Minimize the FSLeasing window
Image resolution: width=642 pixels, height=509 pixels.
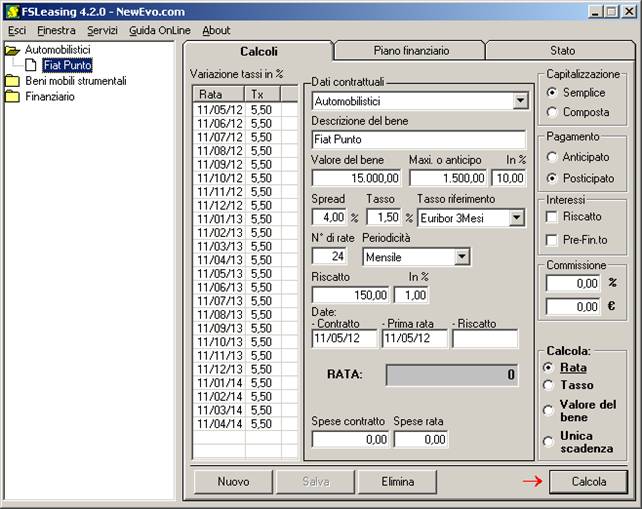click(595, 12)
